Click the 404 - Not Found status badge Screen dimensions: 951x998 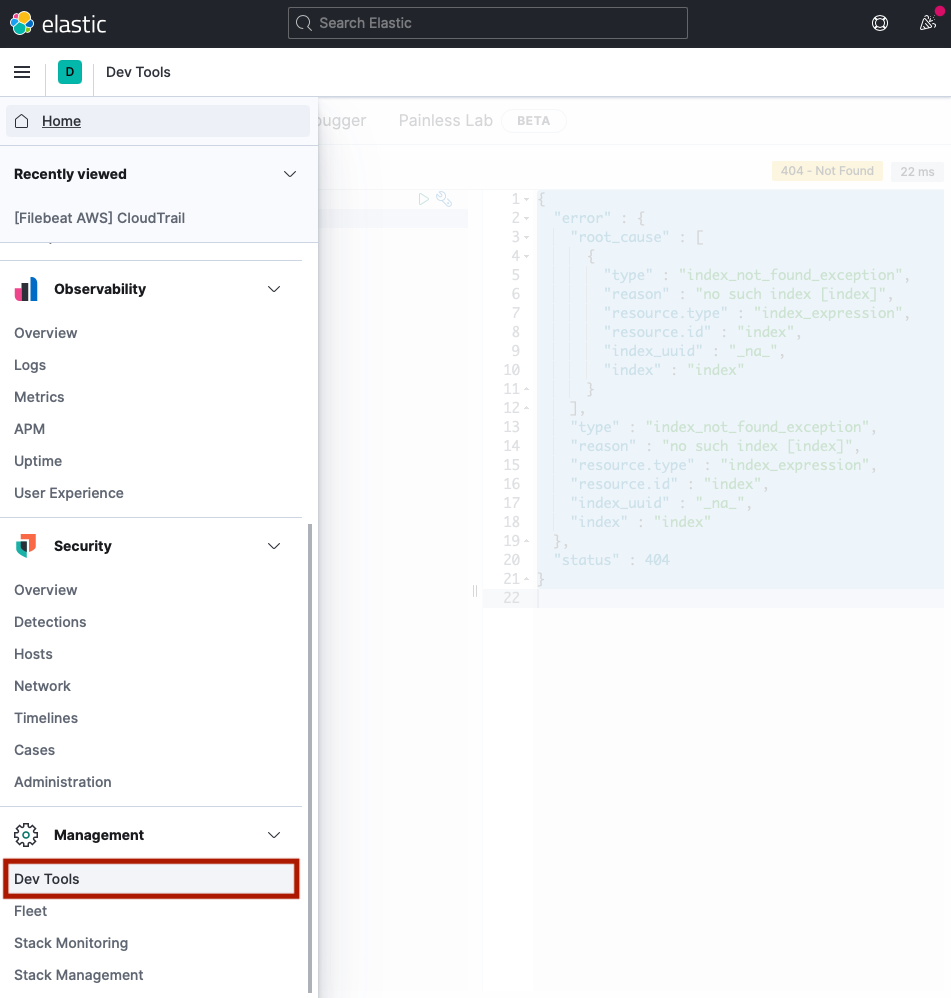(827, 171)
